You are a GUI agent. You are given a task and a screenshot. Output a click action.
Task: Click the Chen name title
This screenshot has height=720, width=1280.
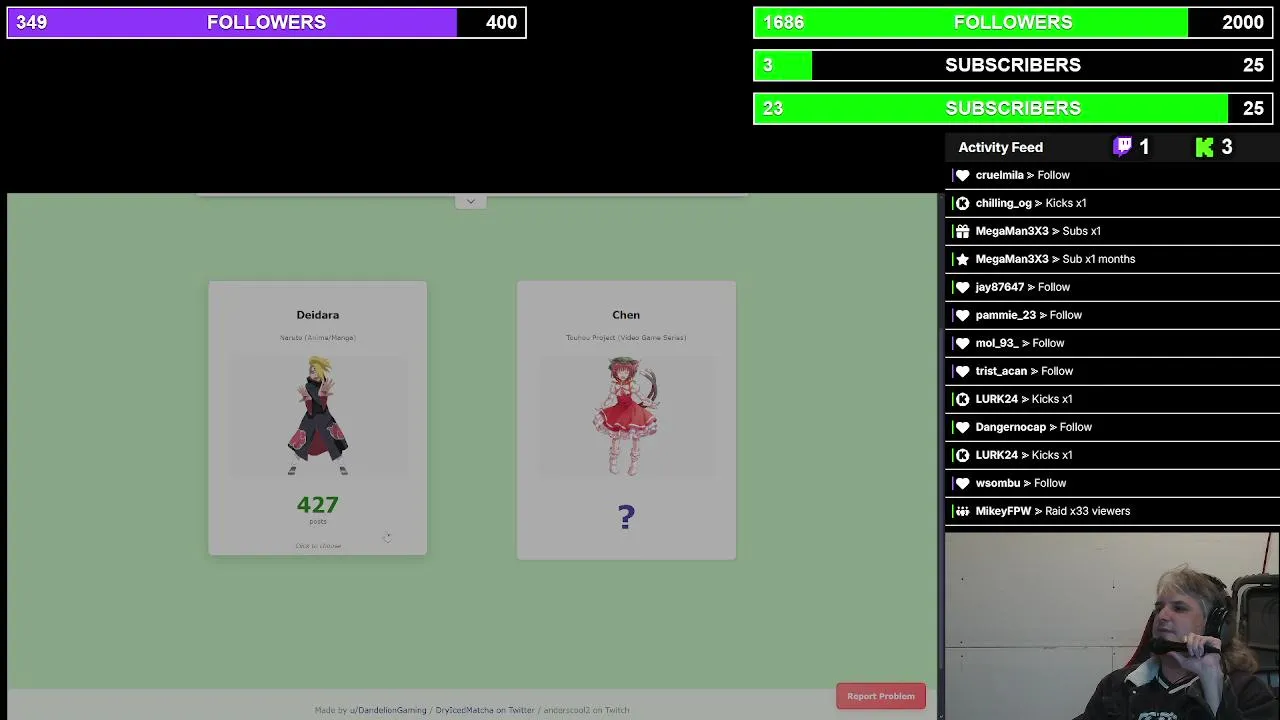tap(626, 315)
